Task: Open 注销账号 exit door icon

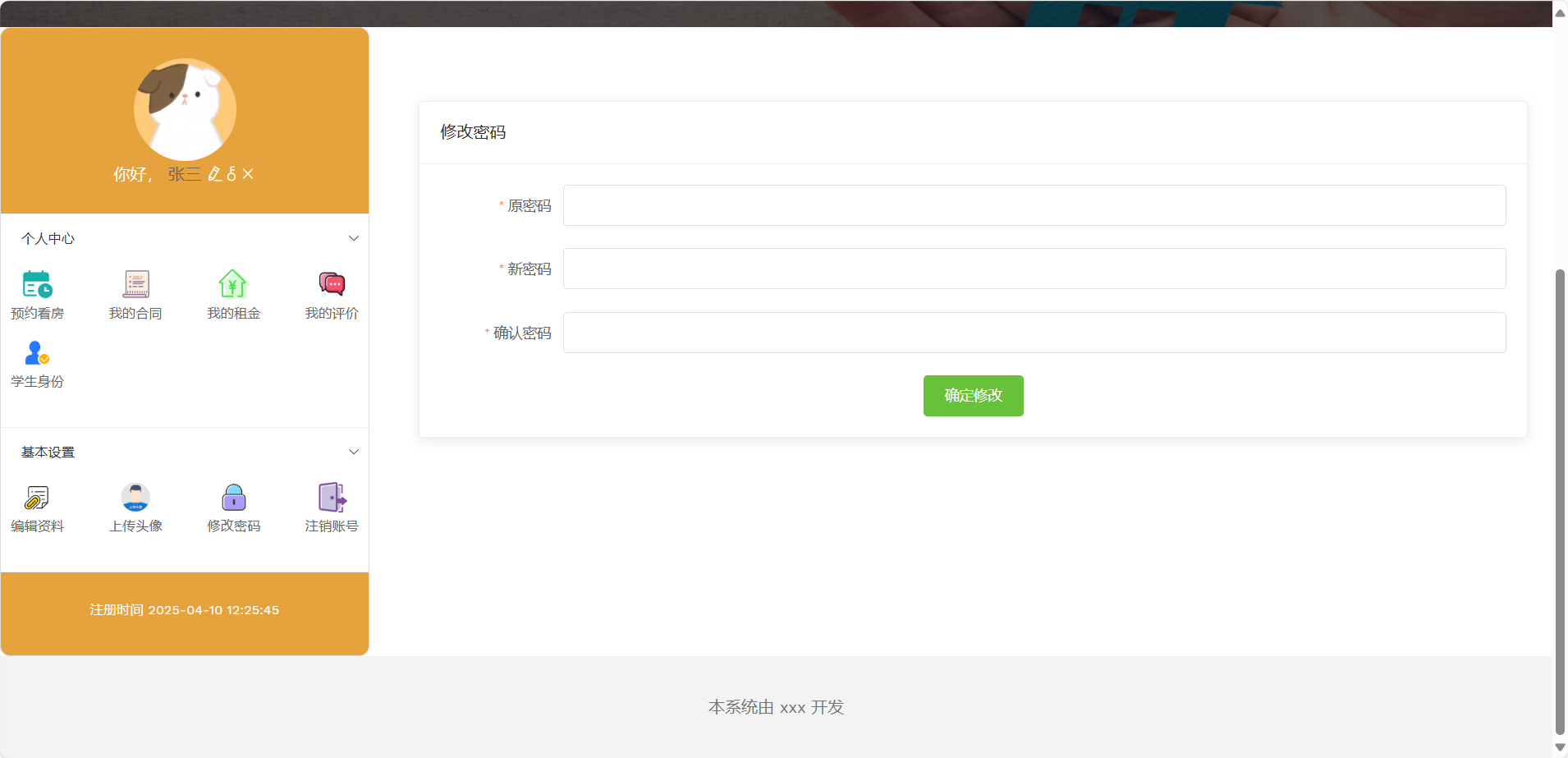Action: (x=332, y=497)
